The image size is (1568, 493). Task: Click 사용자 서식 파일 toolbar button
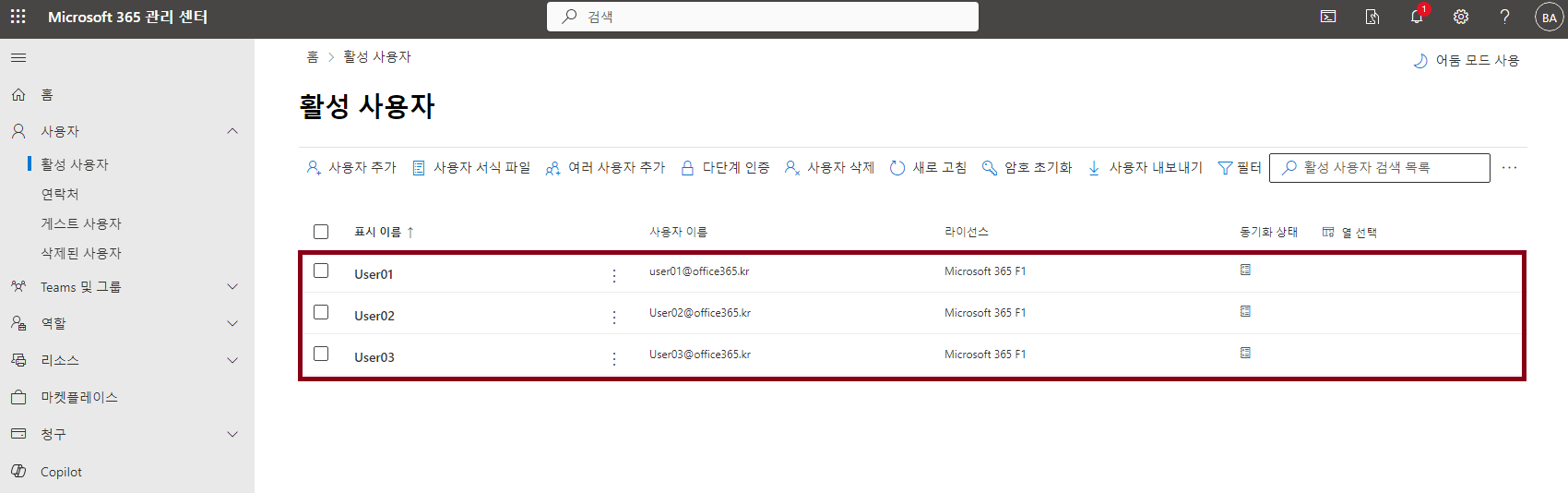point(471,168)
